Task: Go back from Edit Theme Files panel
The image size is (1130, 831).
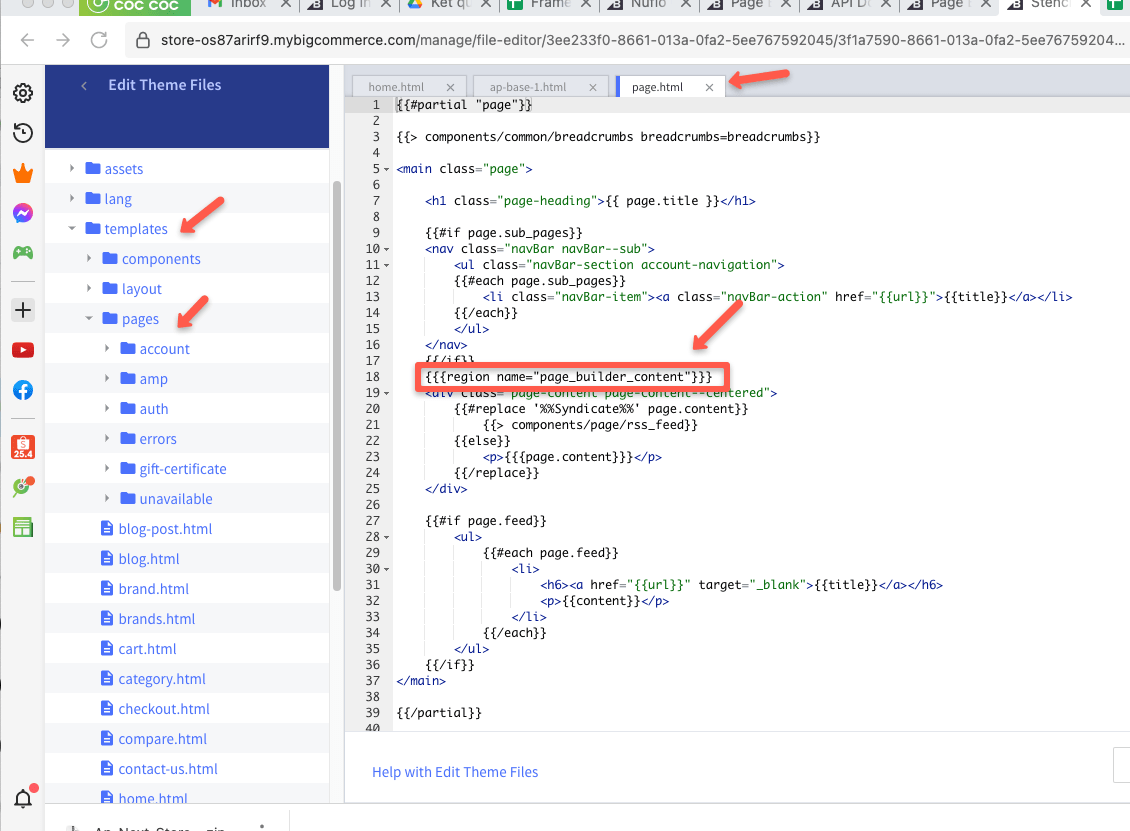Action: [84, 86]
